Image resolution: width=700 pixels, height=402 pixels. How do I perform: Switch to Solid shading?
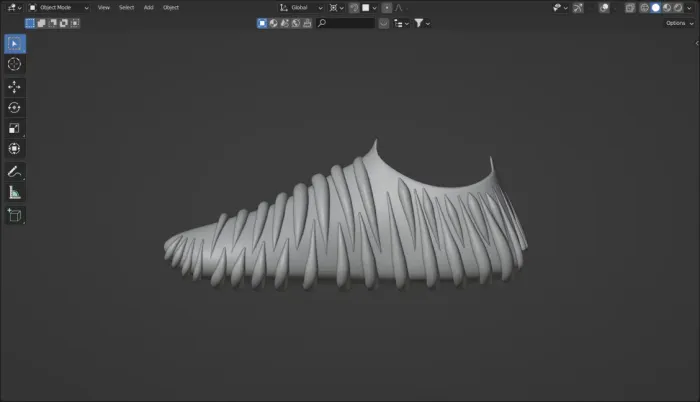click(655, 8)
